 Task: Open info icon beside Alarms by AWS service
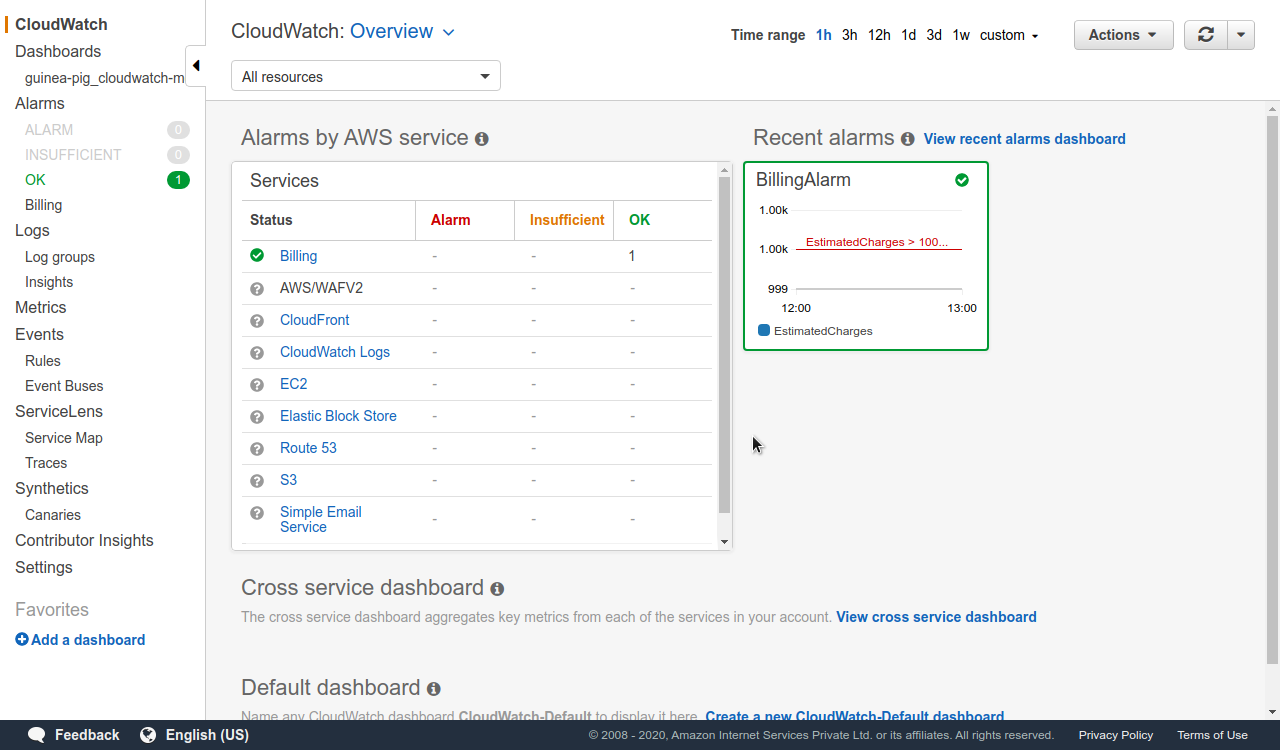pyautogui.click(x=482, y=139)
